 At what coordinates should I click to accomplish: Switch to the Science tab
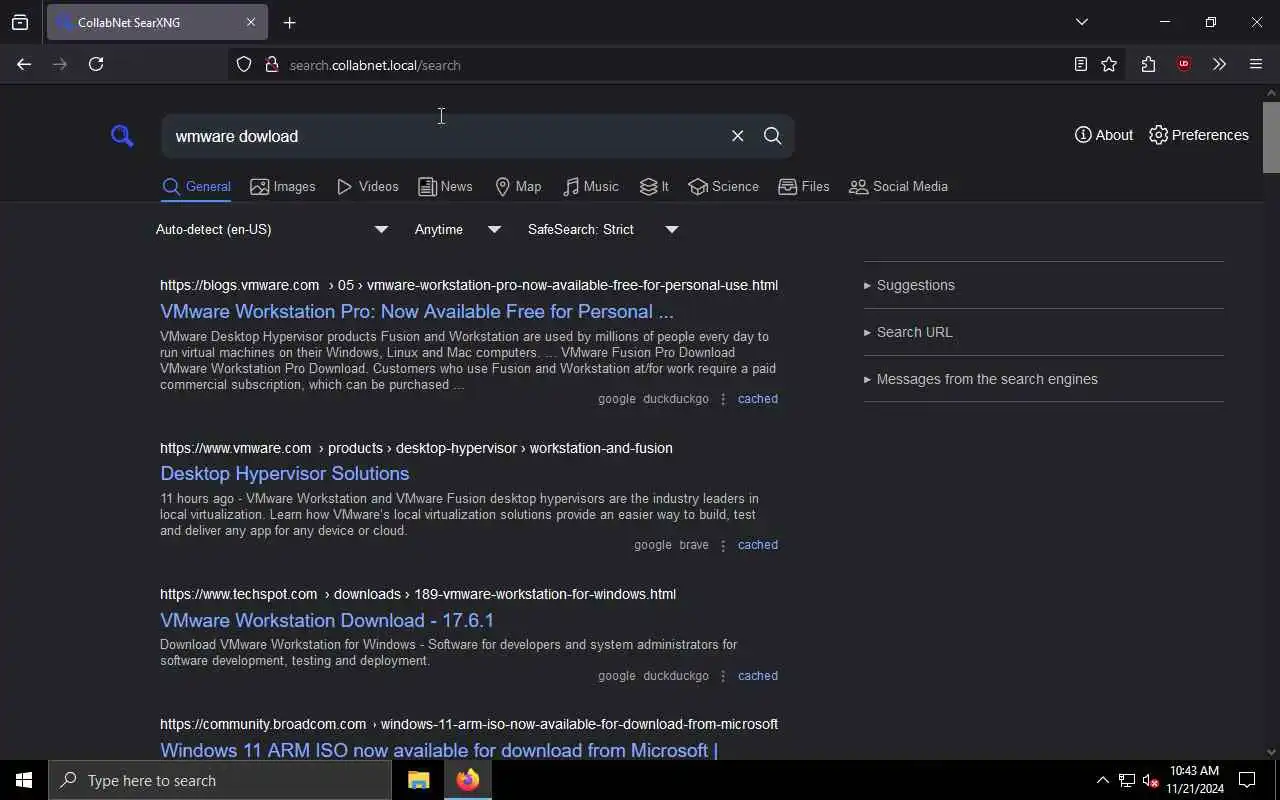[x=724, y=187]
